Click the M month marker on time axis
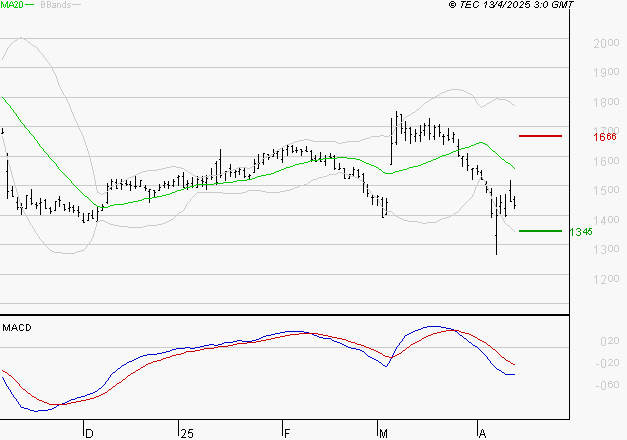 383,434
